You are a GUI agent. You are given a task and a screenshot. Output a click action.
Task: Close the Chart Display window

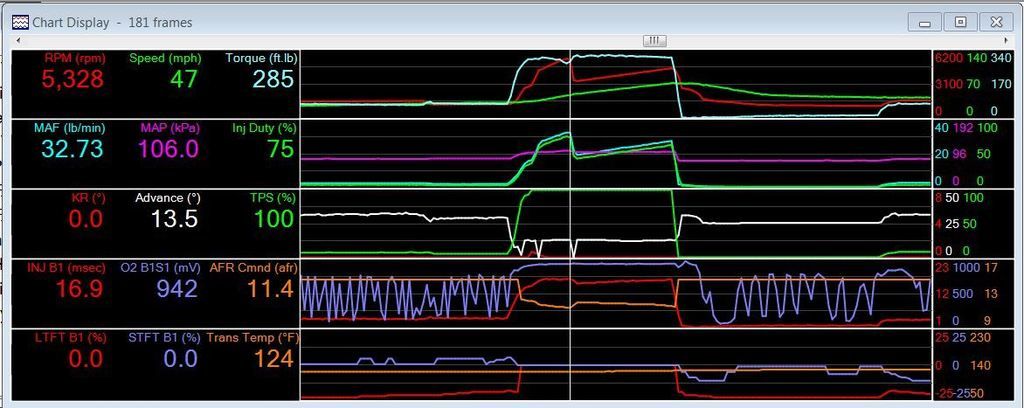coord(992,21)
